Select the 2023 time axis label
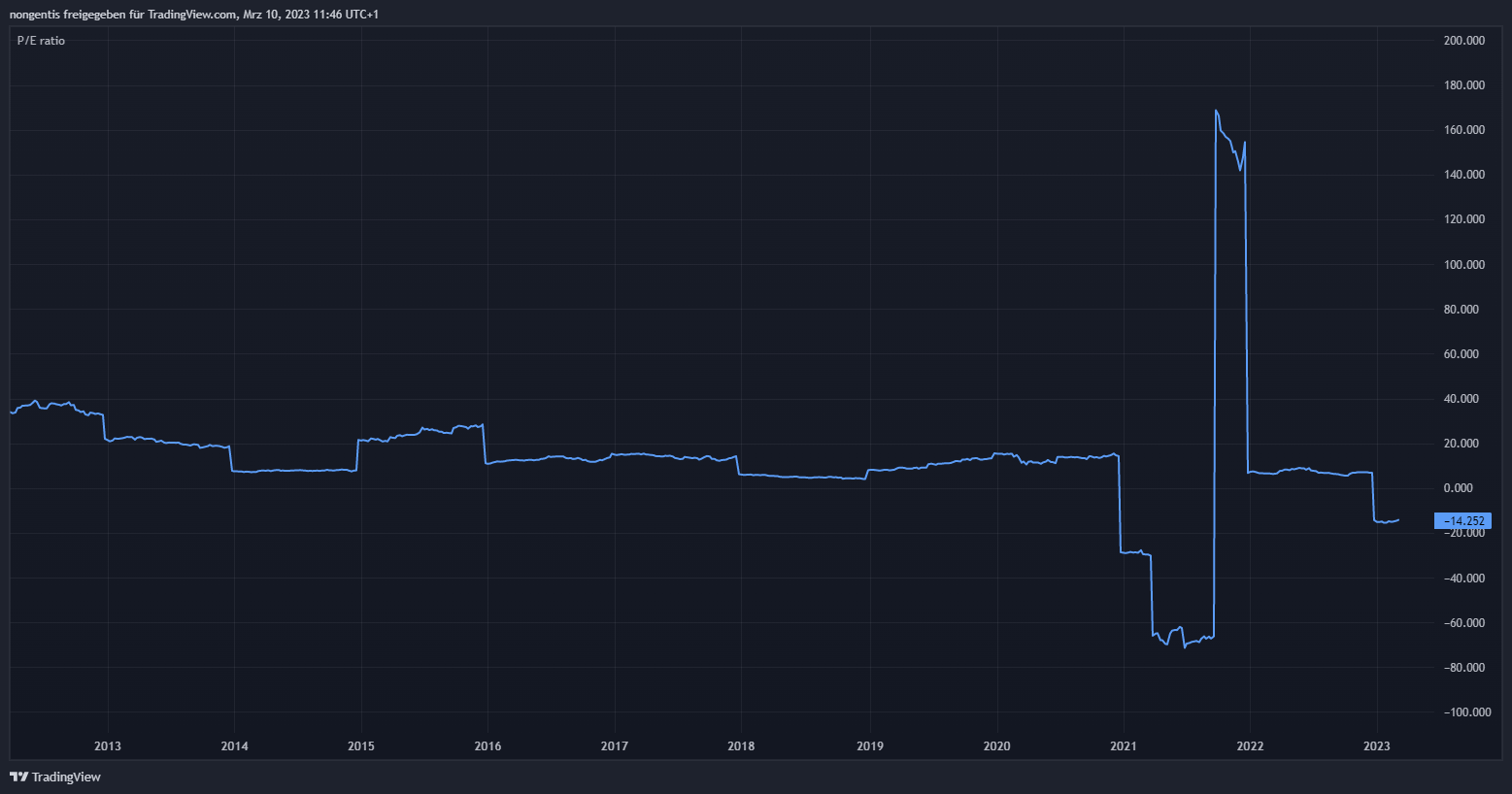Screen dimensions: 1512x794 [1377, 745]
